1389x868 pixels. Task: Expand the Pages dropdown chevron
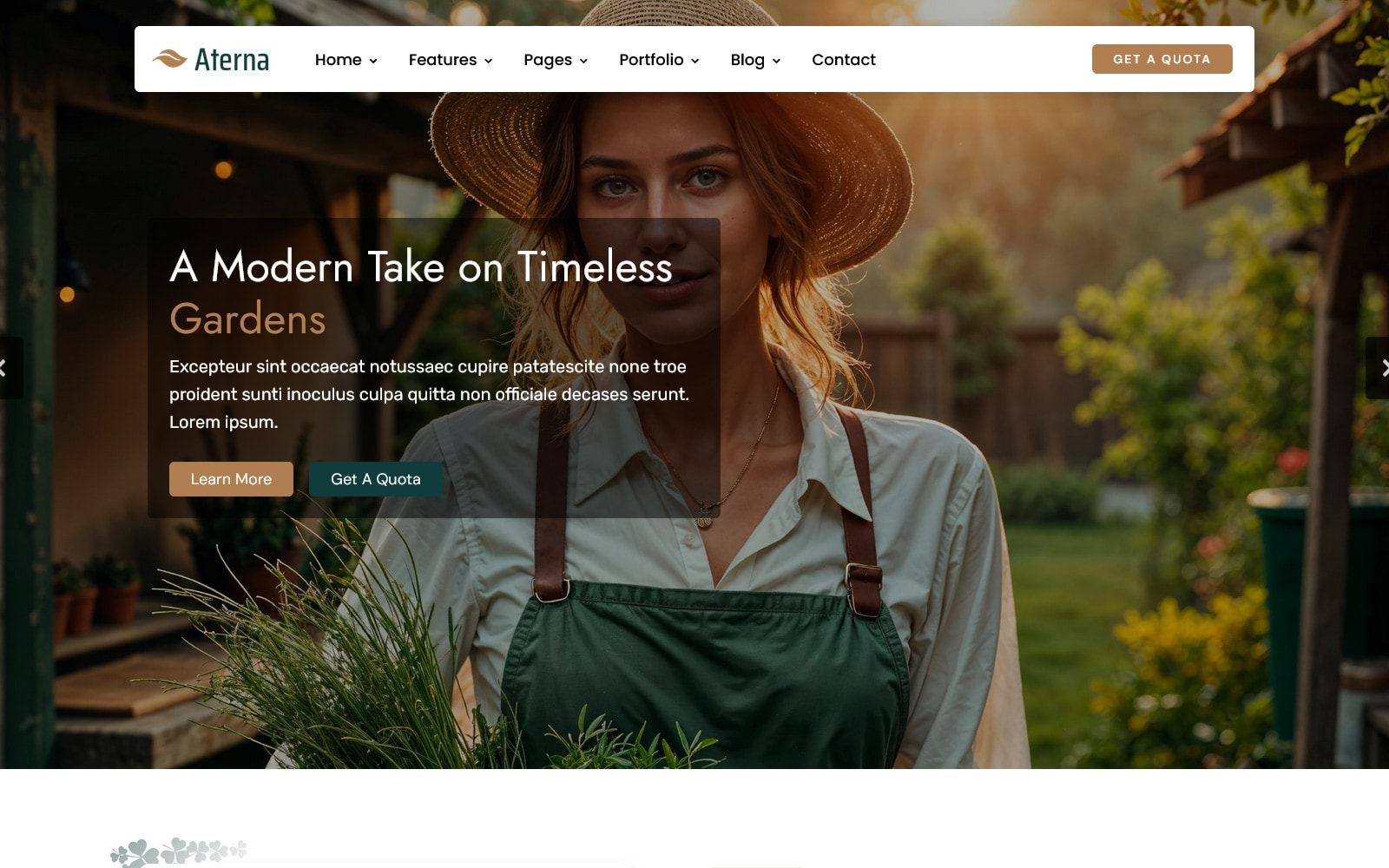(583, 61)
